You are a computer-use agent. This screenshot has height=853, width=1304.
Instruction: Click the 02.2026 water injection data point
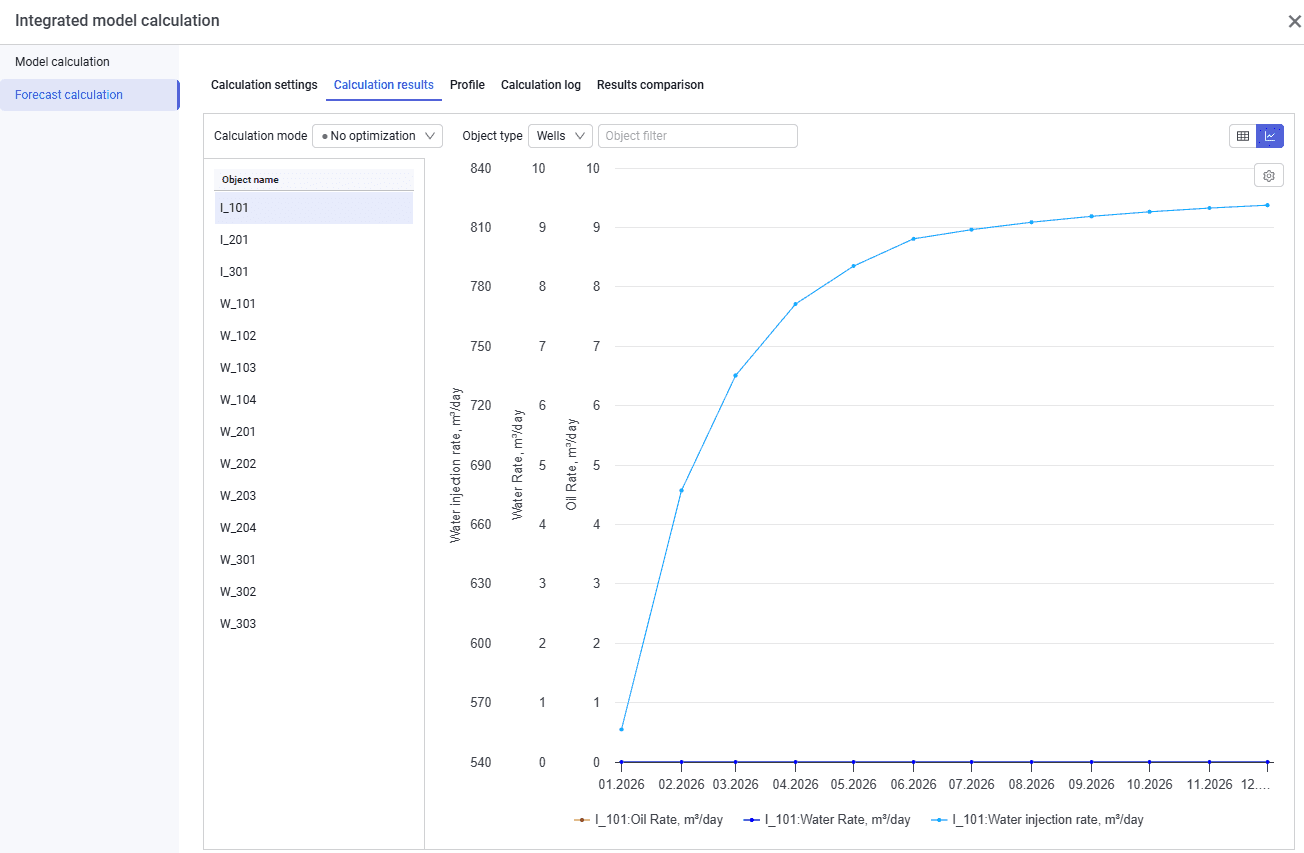point(681,490)
